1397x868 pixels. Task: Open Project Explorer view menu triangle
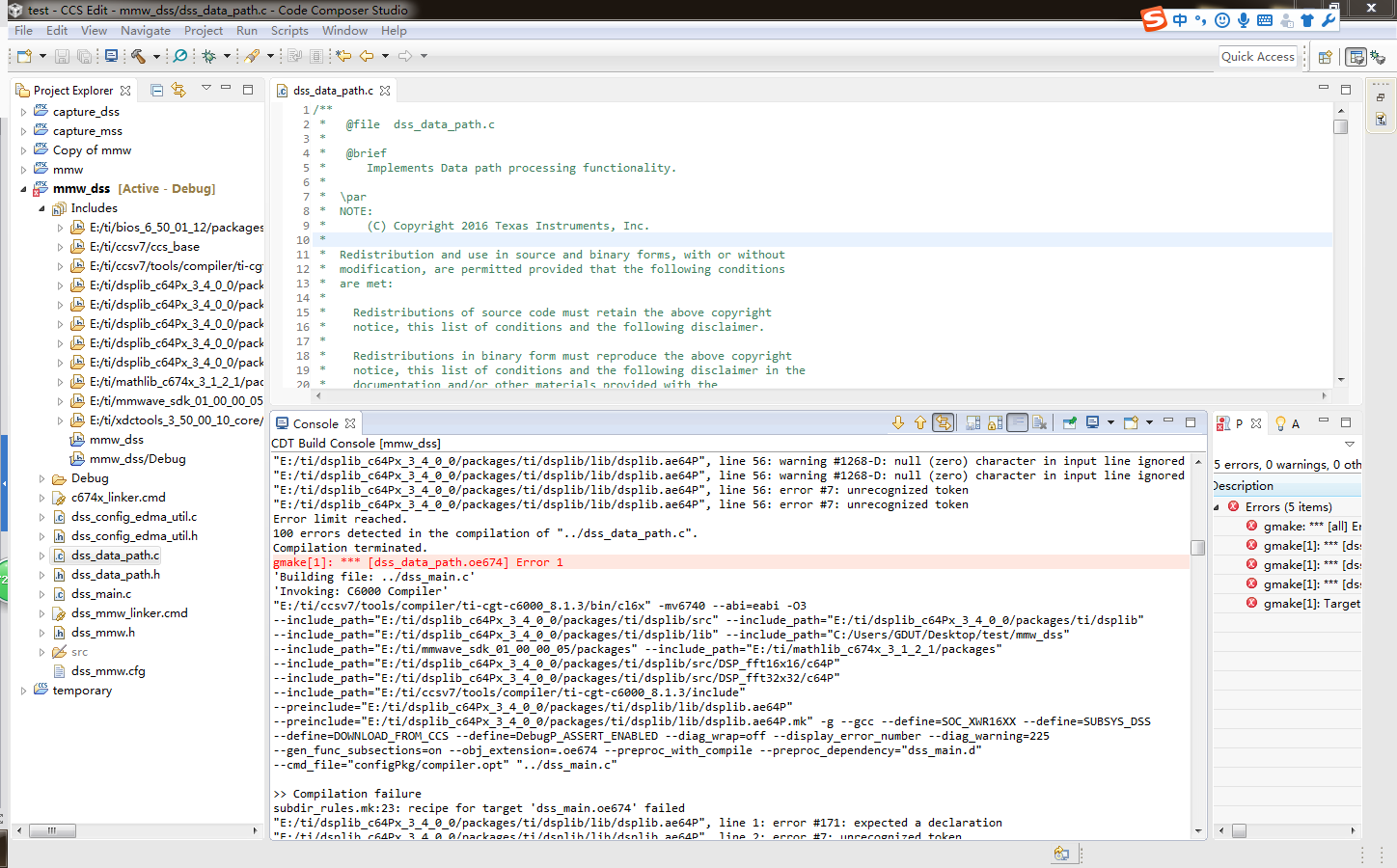[x=205, y=88]
